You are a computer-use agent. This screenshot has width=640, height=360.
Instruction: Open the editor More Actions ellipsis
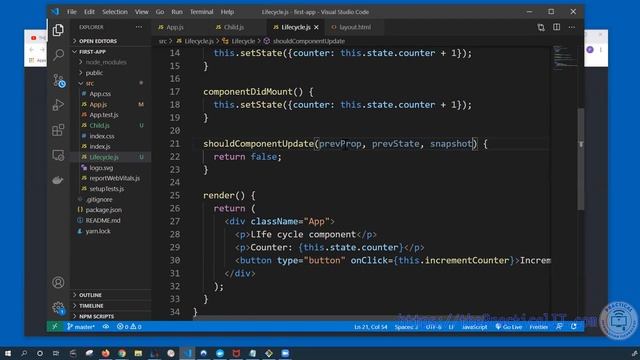pos(572,27)
